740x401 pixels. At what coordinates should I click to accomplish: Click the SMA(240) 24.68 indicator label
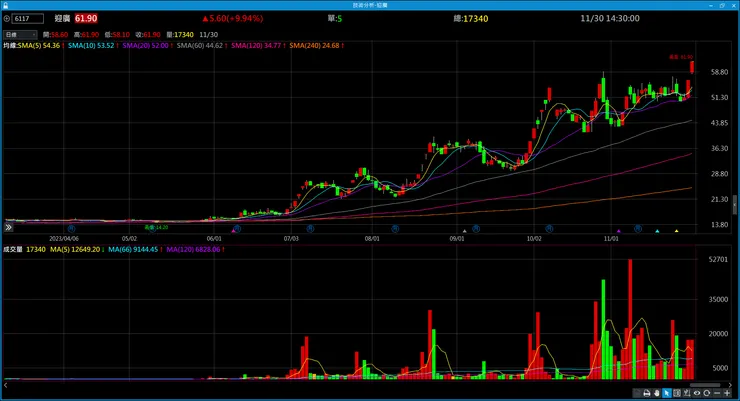tap(314, 46)
